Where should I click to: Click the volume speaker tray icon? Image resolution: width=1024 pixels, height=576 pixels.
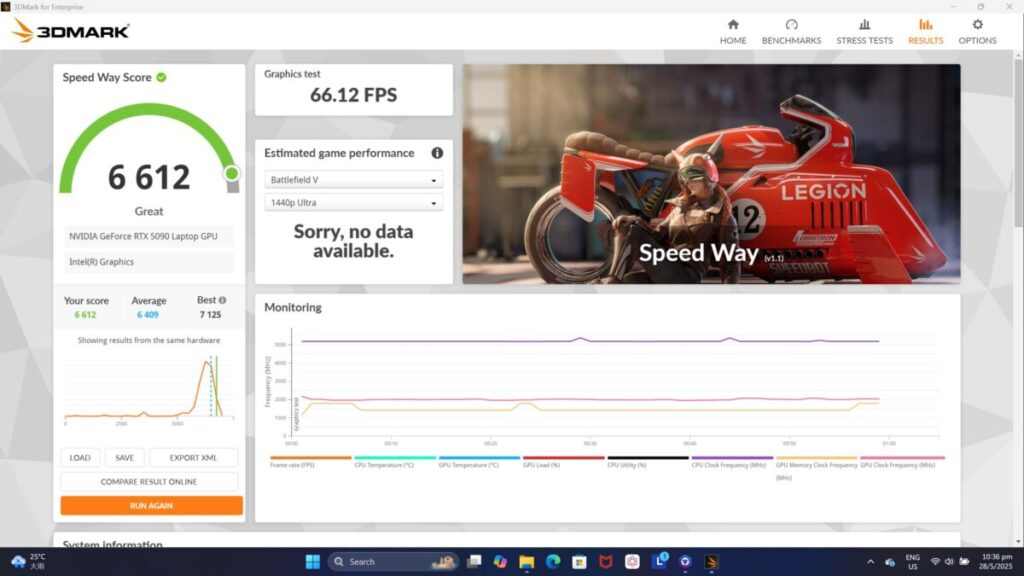click(949, 562)
